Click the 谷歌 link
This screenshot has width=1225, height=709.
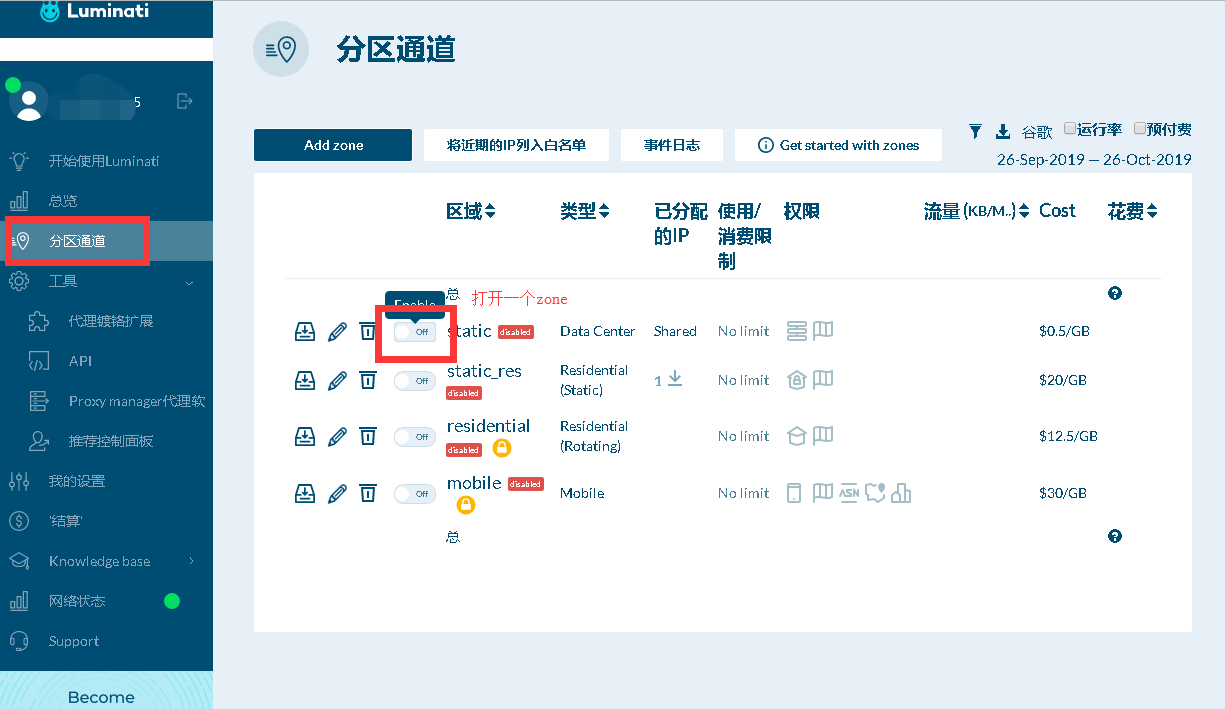[x=1038, y=132]
